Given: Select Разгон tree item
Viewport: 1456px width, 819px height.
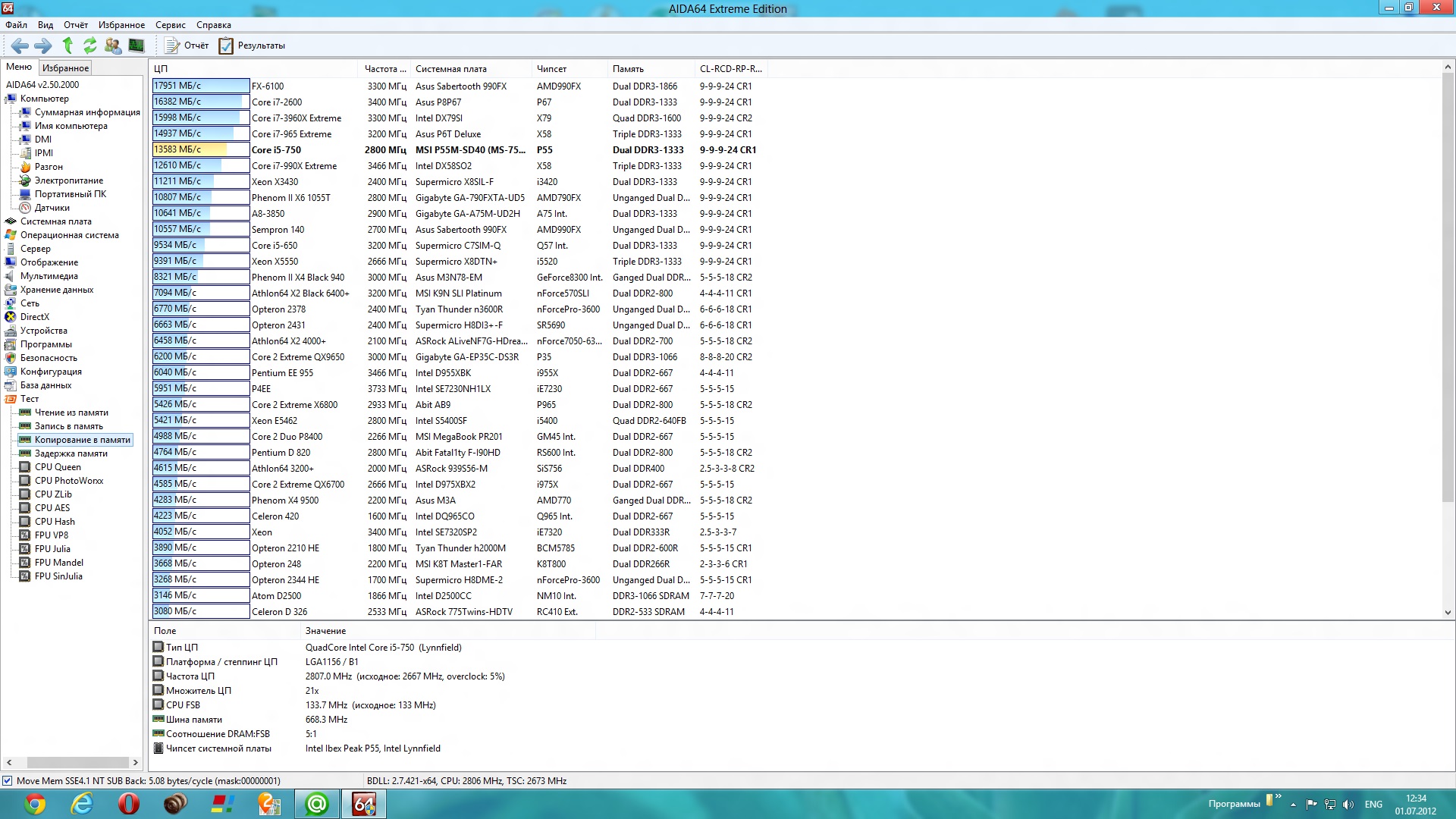Looking at the screenshot, I should click(x=49, y=167).
